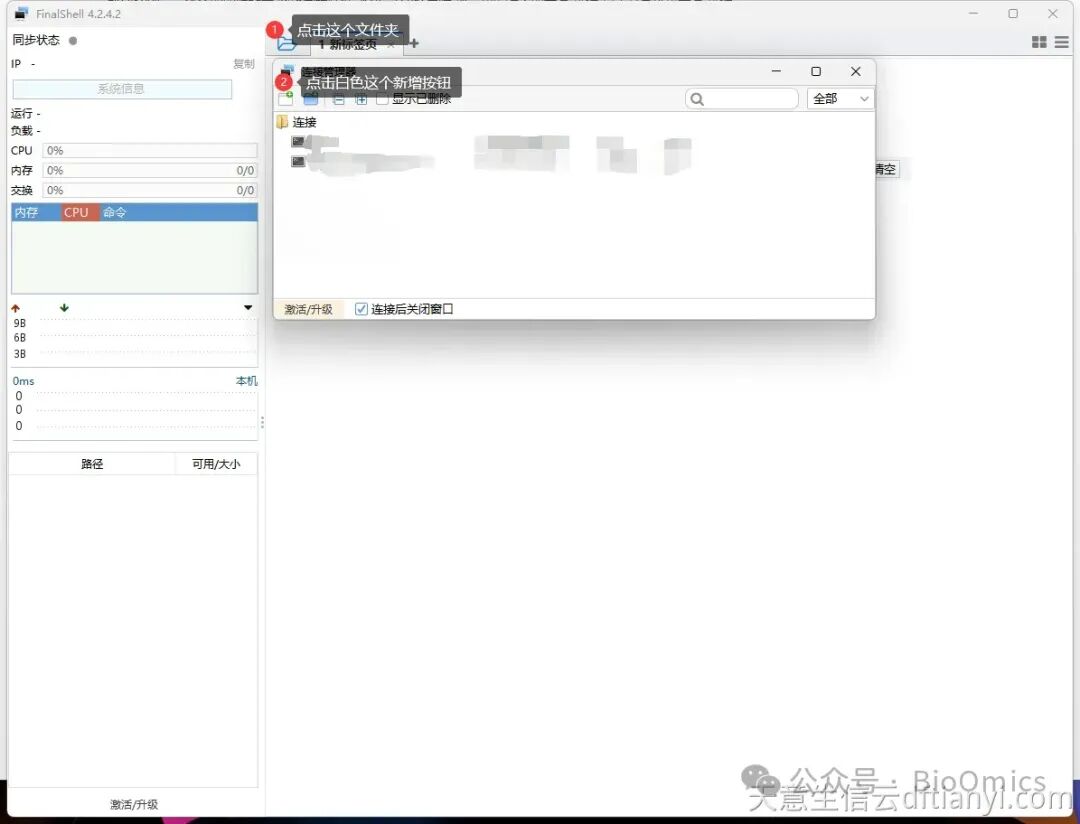Image resolution: width=1080 pixels, height=824 pixels.
Task: Open the hamburger menu at top right
Action: coord(1061,43)
